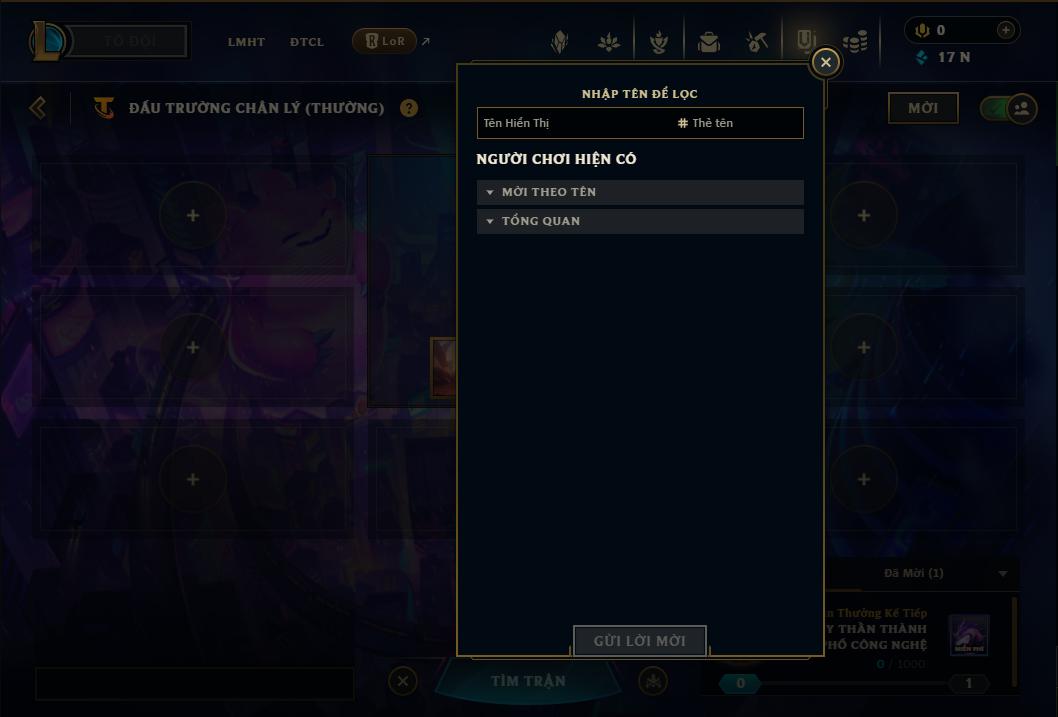Collapse the MỜI THEO TÊN section
This screenshot has width=1058, height=717.
(x=640, y=192)
